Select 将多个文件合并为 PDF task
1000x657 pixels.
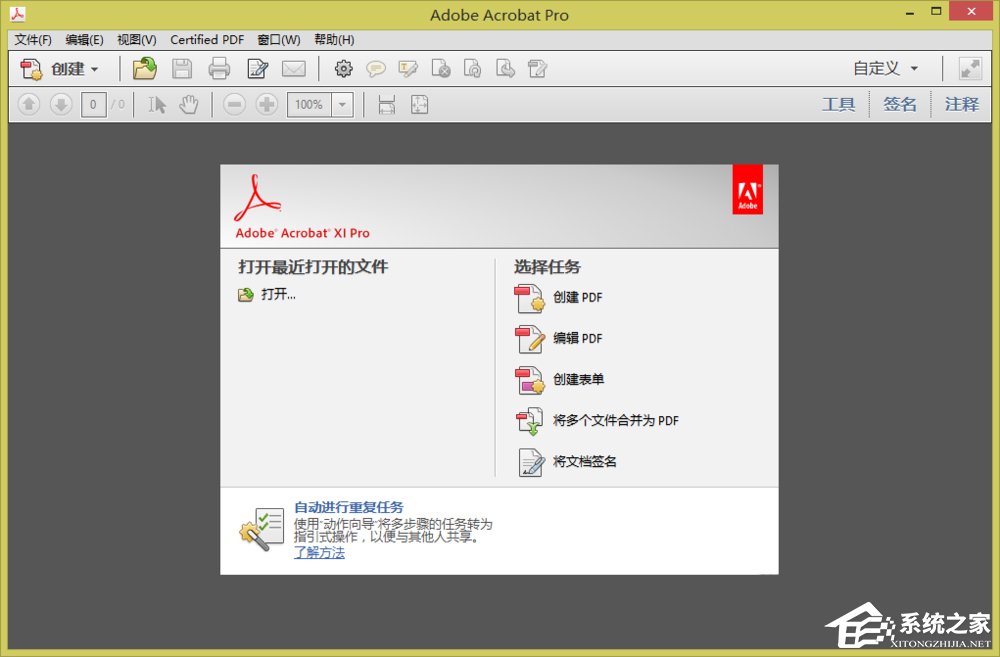coord(614,421)
